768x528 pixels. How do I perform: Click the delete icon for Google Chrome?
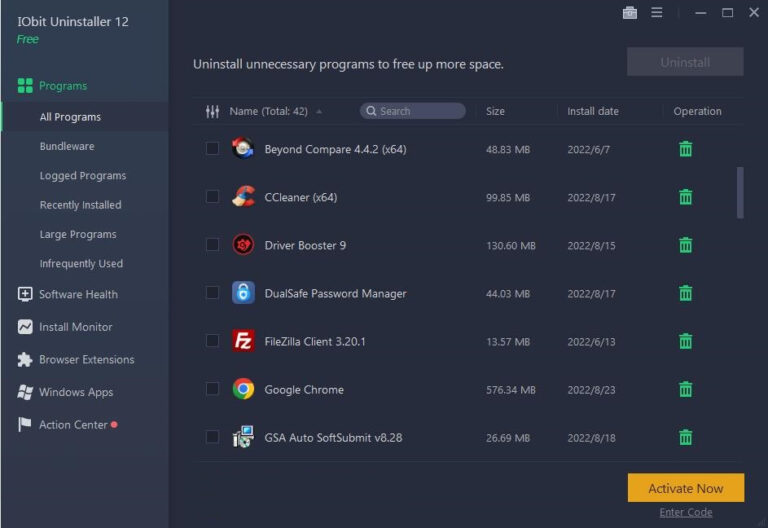point(685,389)
